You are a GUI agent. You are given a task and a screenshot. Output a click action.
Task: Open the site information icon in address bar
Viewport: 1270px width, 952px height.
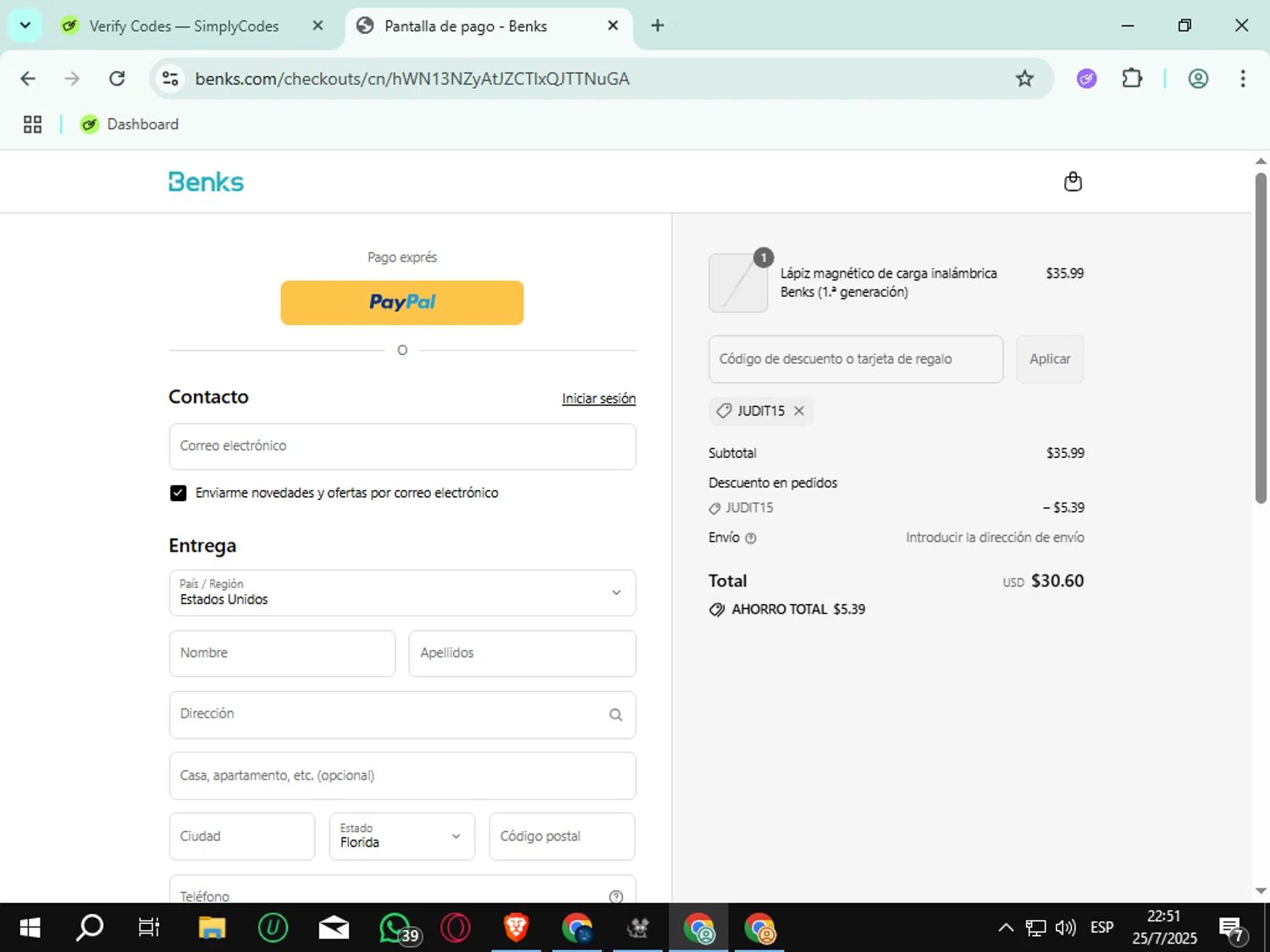tap(170, 79)
